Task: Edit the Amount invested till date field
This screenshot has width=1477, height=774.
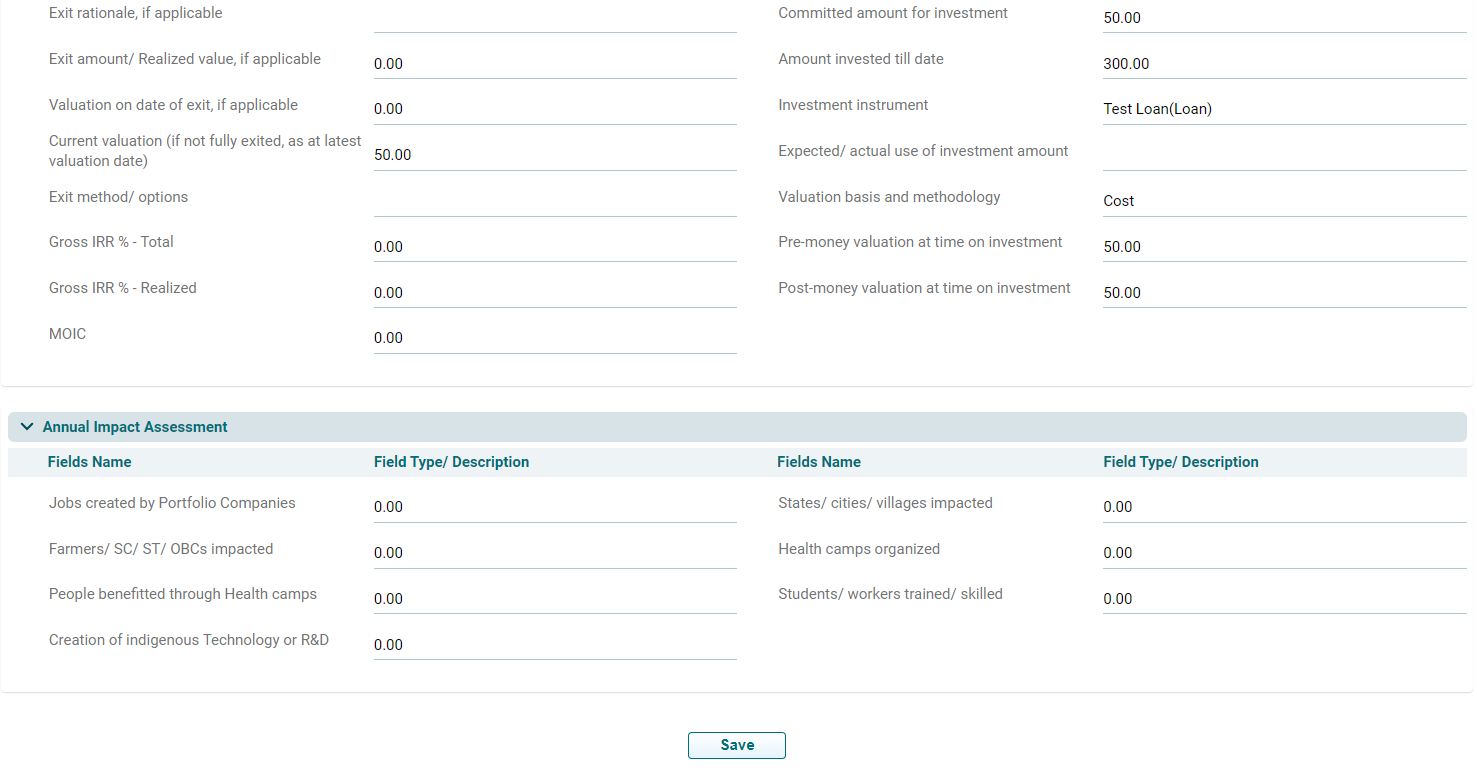Action: [x=1284, y=64]
